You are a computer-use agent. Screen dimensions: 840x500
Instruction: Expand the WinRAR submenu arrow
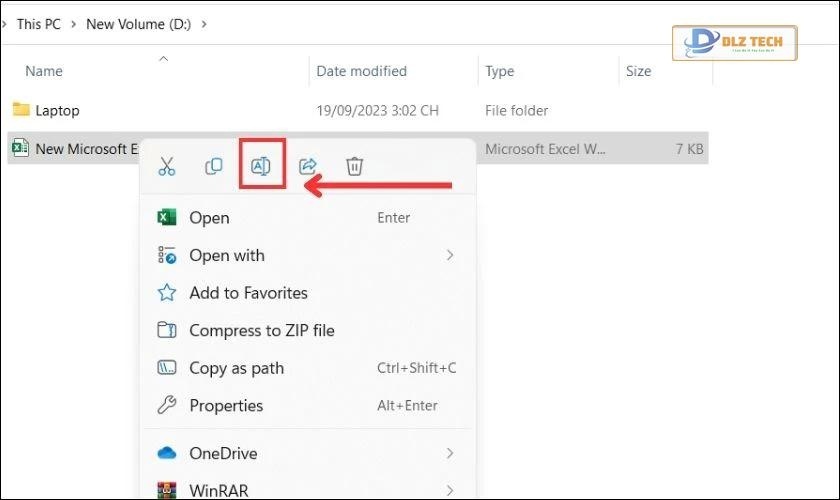pyautogui.click(x=449, y=490)
